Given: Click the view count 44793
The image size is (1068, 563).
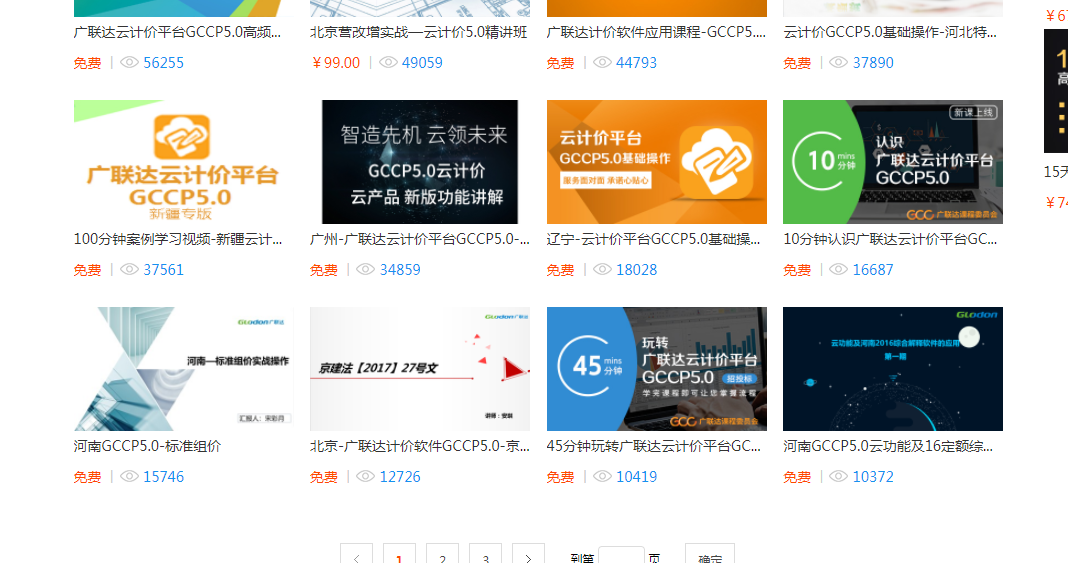Looking at the screenshot, I should click(x=637, y=63).
